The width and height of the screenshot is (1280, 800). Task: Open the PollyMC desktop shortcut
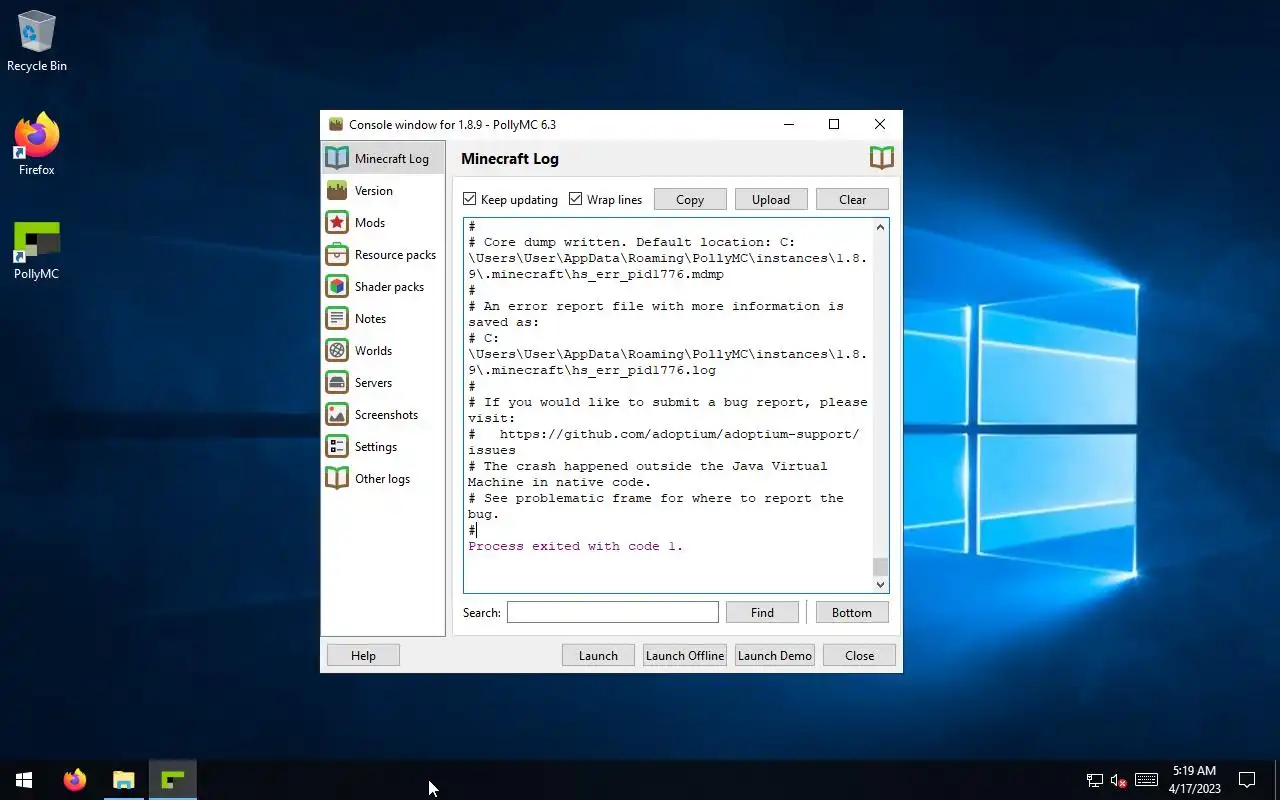pos(37,250)
